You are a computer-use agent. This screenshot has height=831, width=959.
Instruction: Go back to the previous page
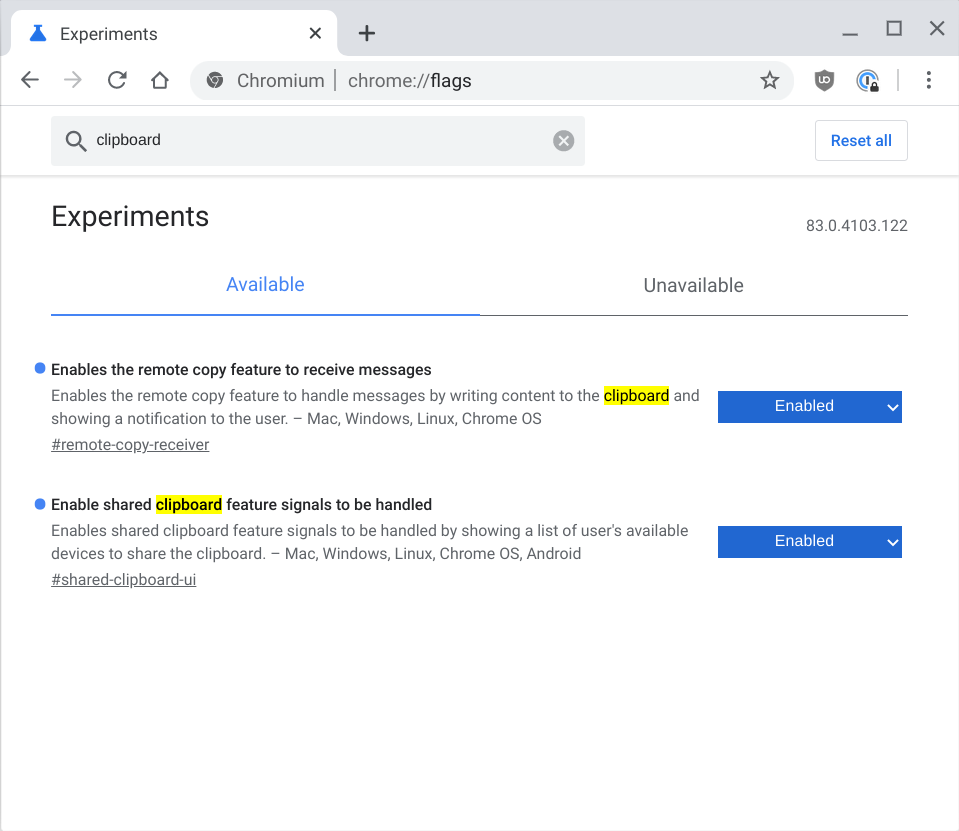tap(29, 80)
